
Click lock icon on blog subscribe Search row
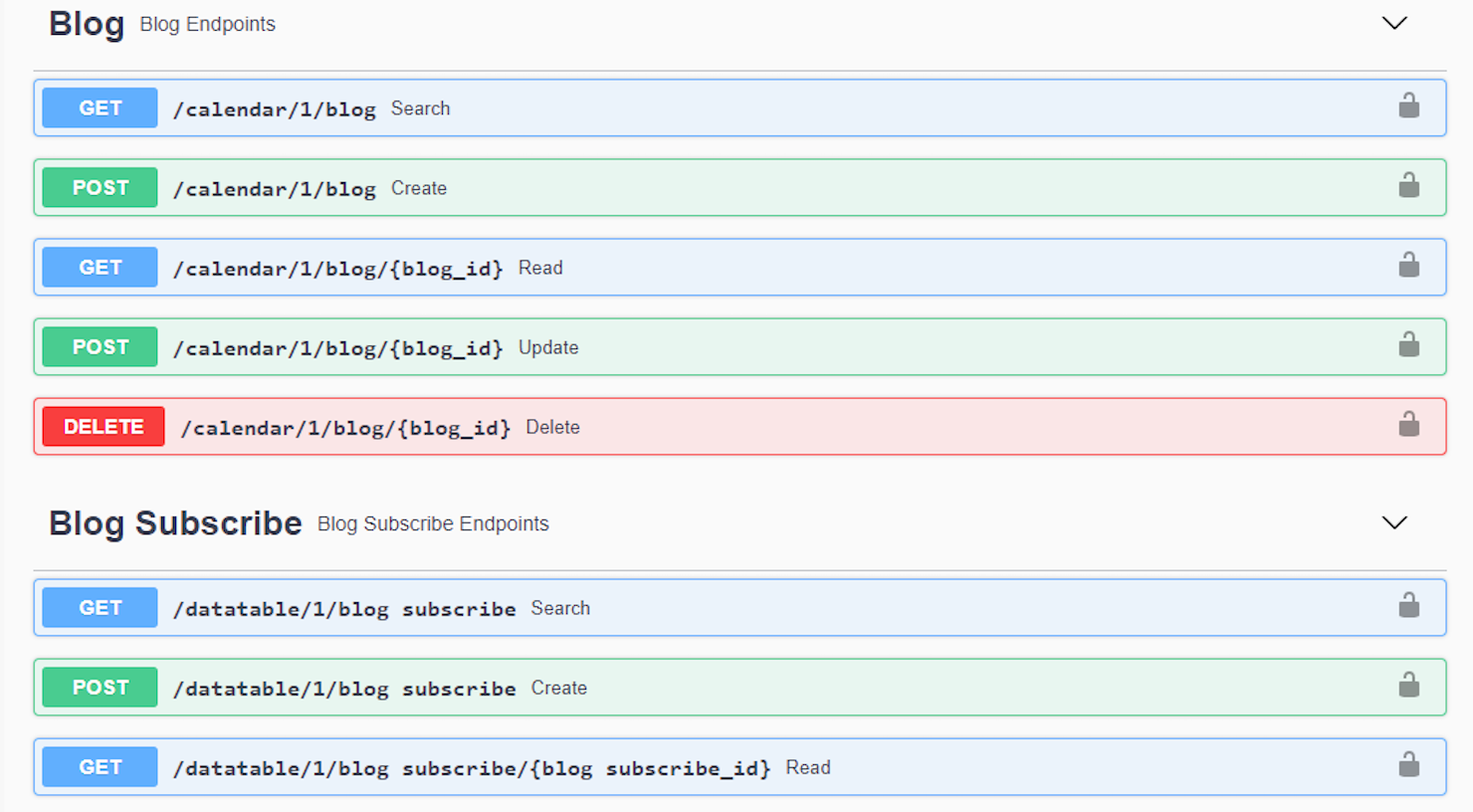tap(1408, 606)
